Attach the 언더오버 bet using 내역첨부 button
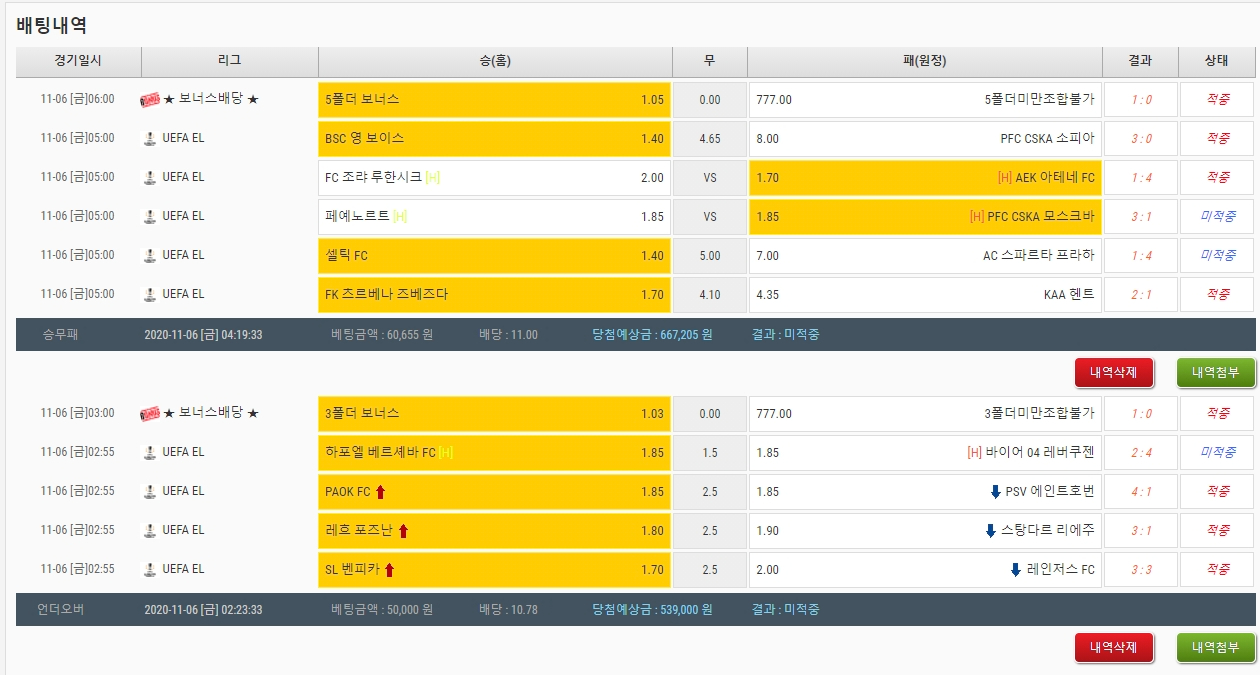 tap(1215, 647)
